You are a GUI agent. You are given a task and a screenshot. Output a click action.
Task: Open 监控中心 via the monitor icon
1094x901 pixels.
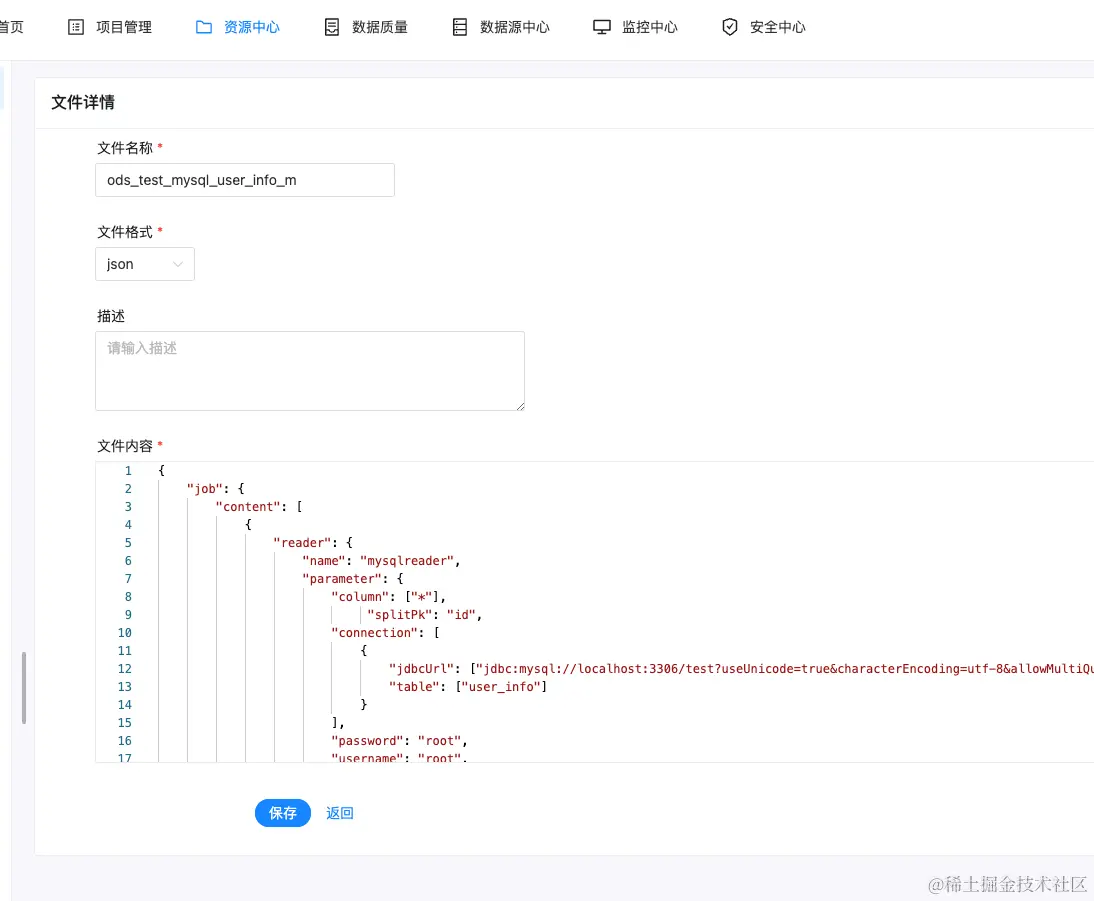pos(601,26)
